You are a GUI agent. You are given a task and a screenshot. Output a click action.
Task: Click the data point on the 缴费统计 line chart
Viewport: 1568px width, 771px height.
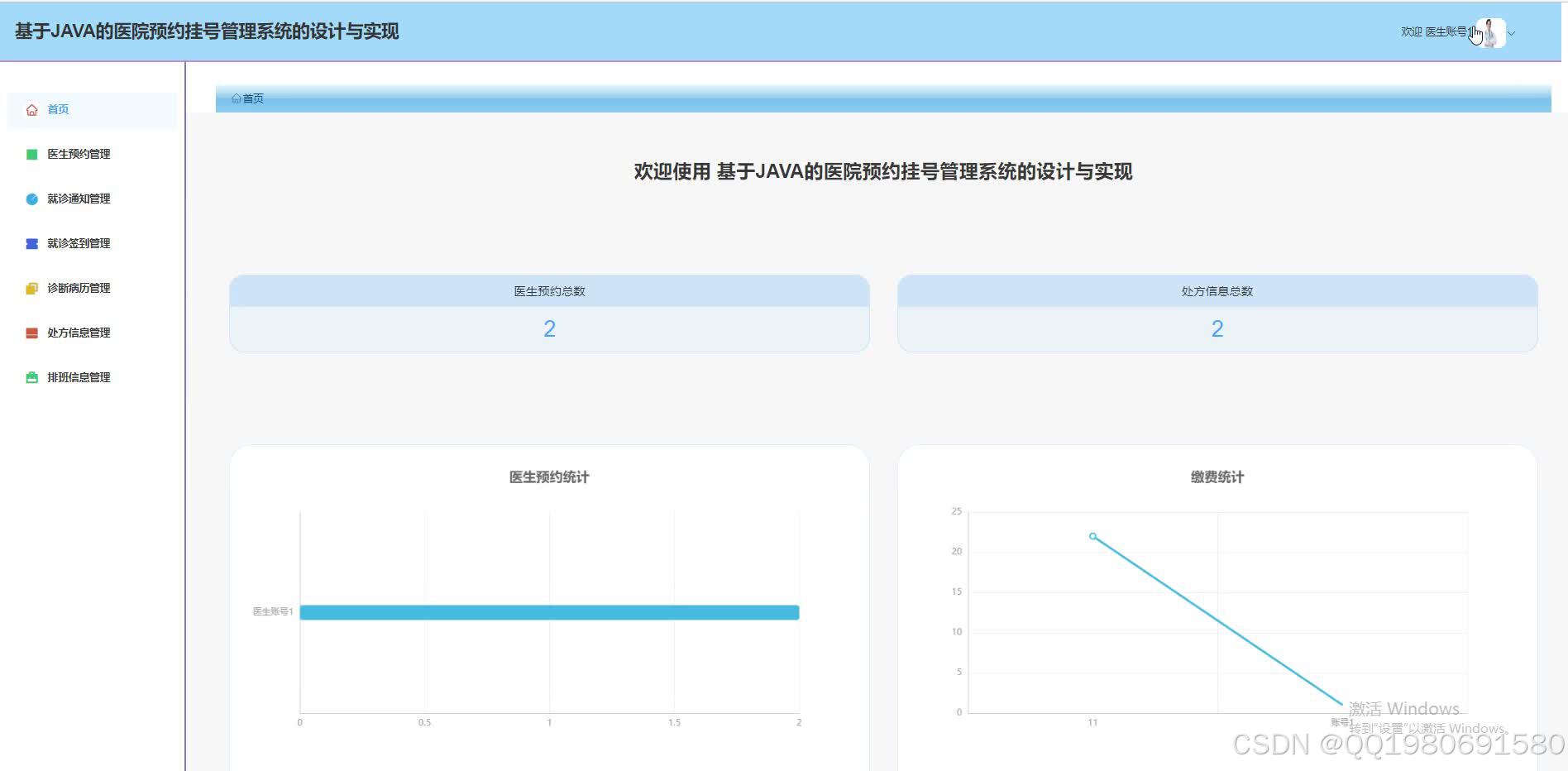point(1093,536)
